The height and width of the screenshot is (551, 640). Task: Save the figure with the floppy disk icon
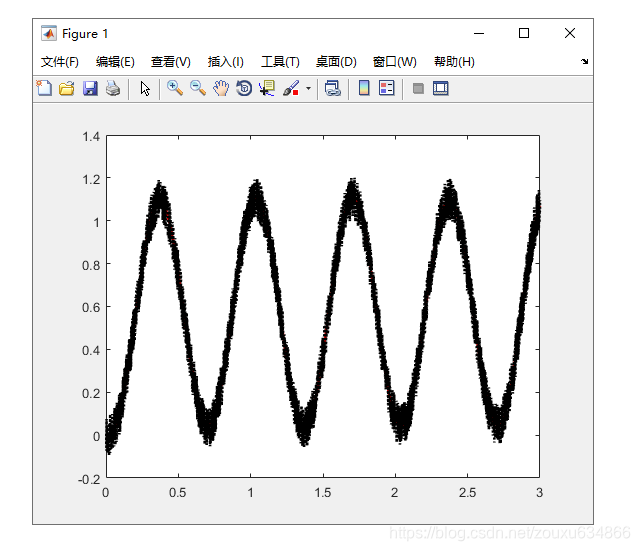coord(90,88)
